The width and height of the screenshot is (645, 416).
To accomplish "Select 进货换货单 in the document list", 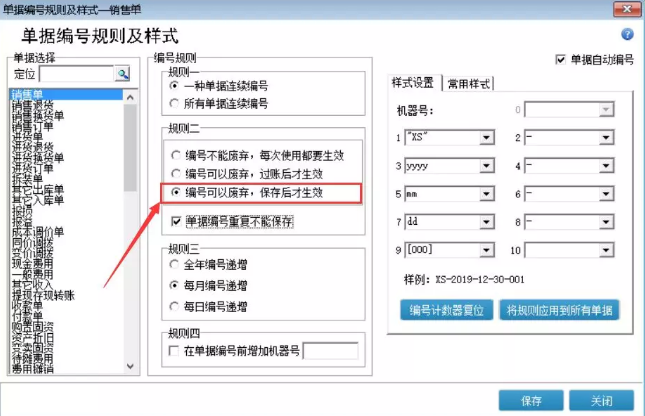I will [x=37, y=158].
